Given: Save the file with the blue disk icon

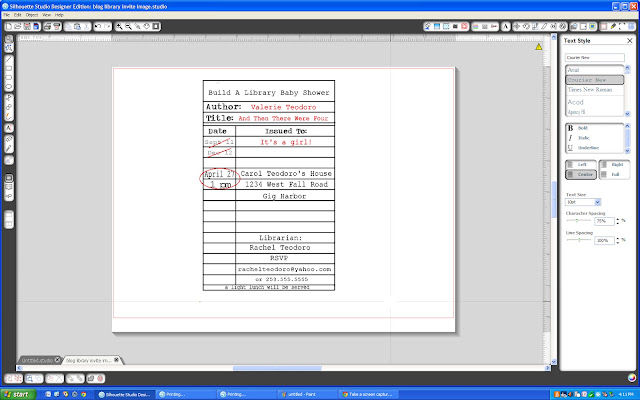Looking at the screenshot, I should point(36,27).
